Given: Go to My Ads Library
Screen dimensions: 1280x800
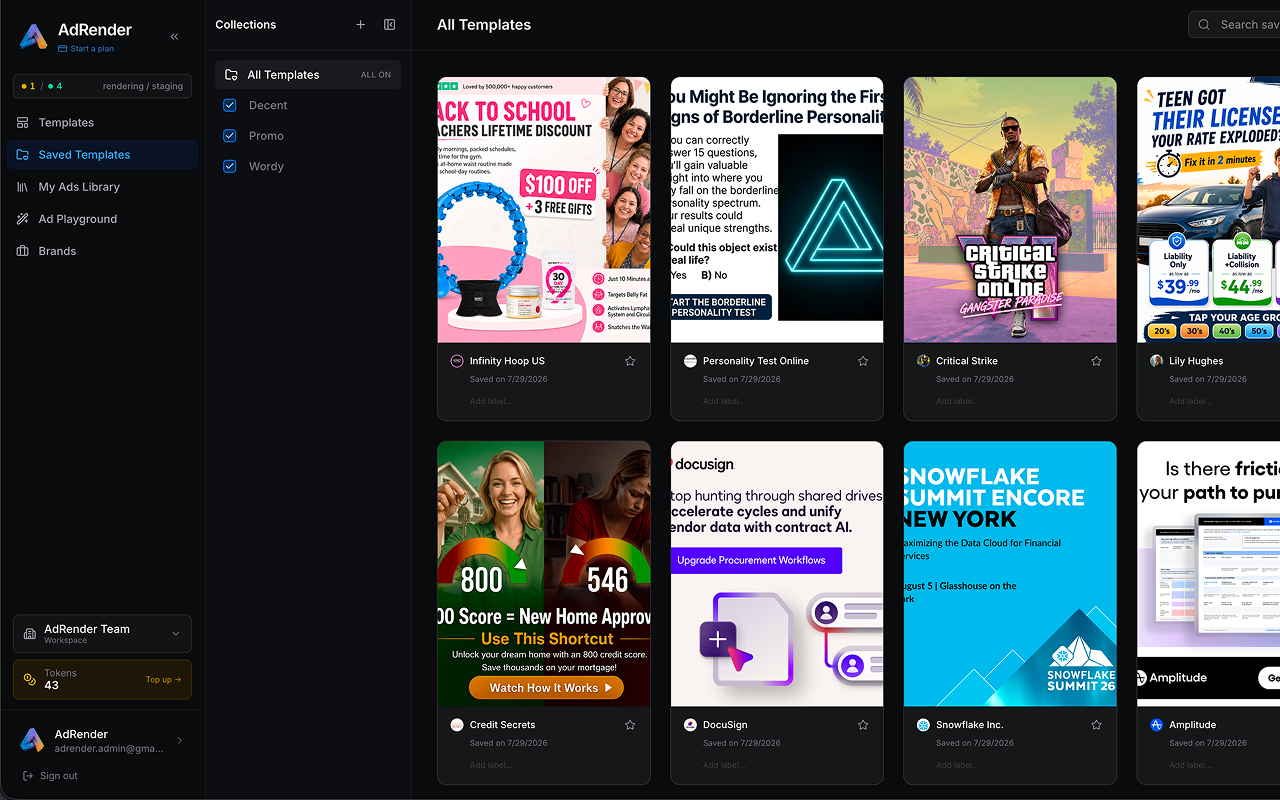Looking at the screenshot, I should point(102,187).
